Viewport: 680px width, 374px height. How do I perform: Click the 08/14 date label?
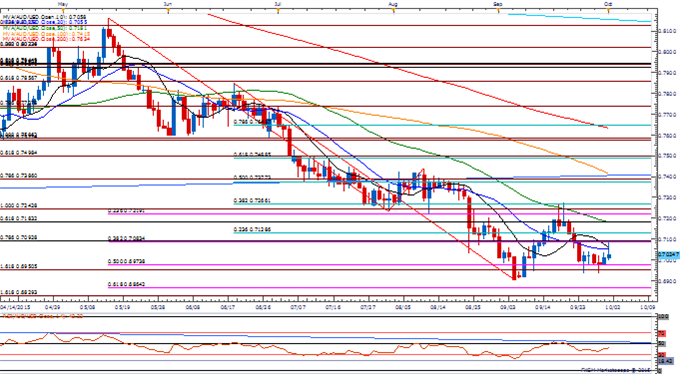438,306
